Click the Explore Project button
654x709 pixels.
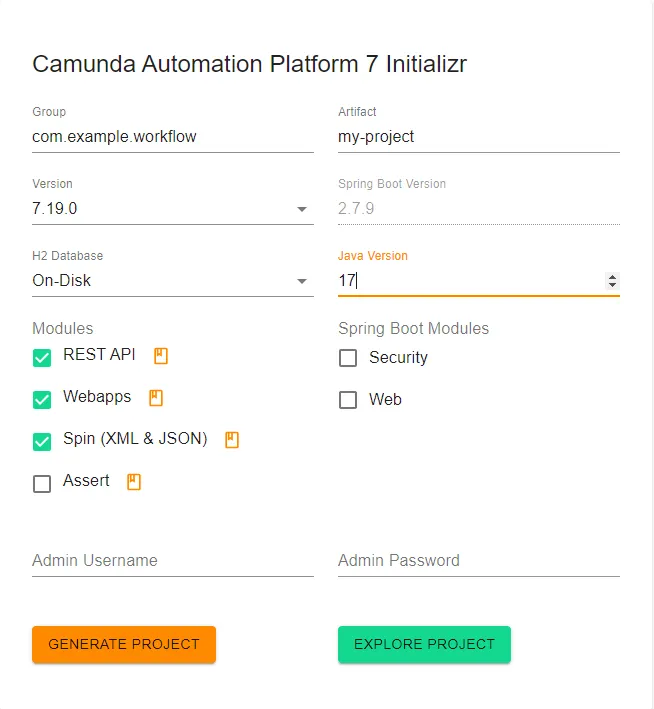click(424, 644)
